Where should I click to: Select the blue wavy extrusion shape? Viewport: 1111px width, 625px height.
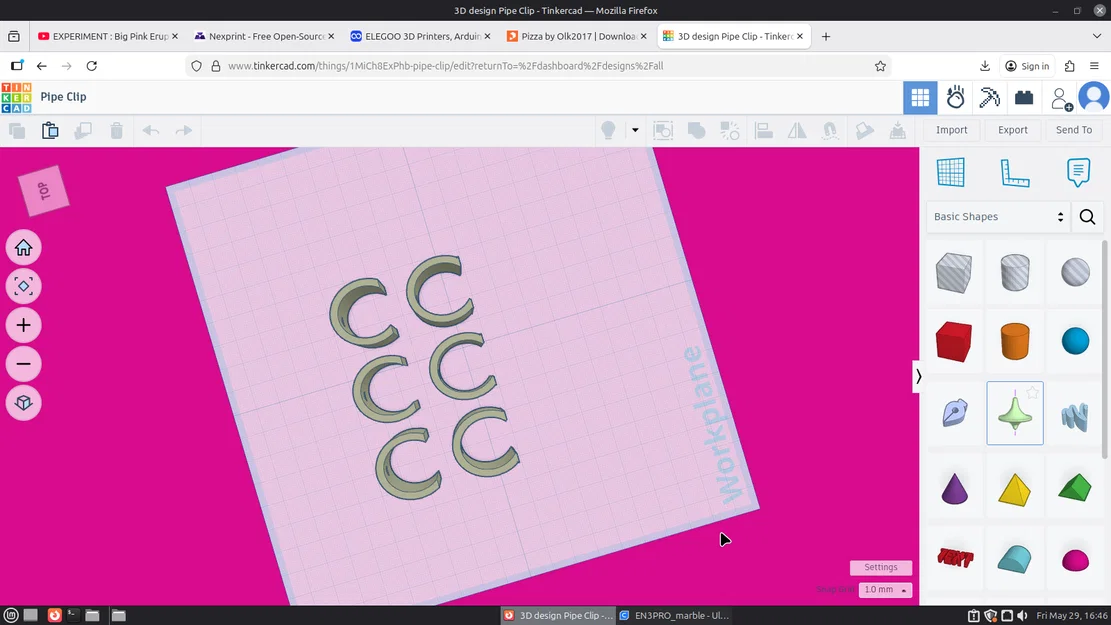(1075, 416)
